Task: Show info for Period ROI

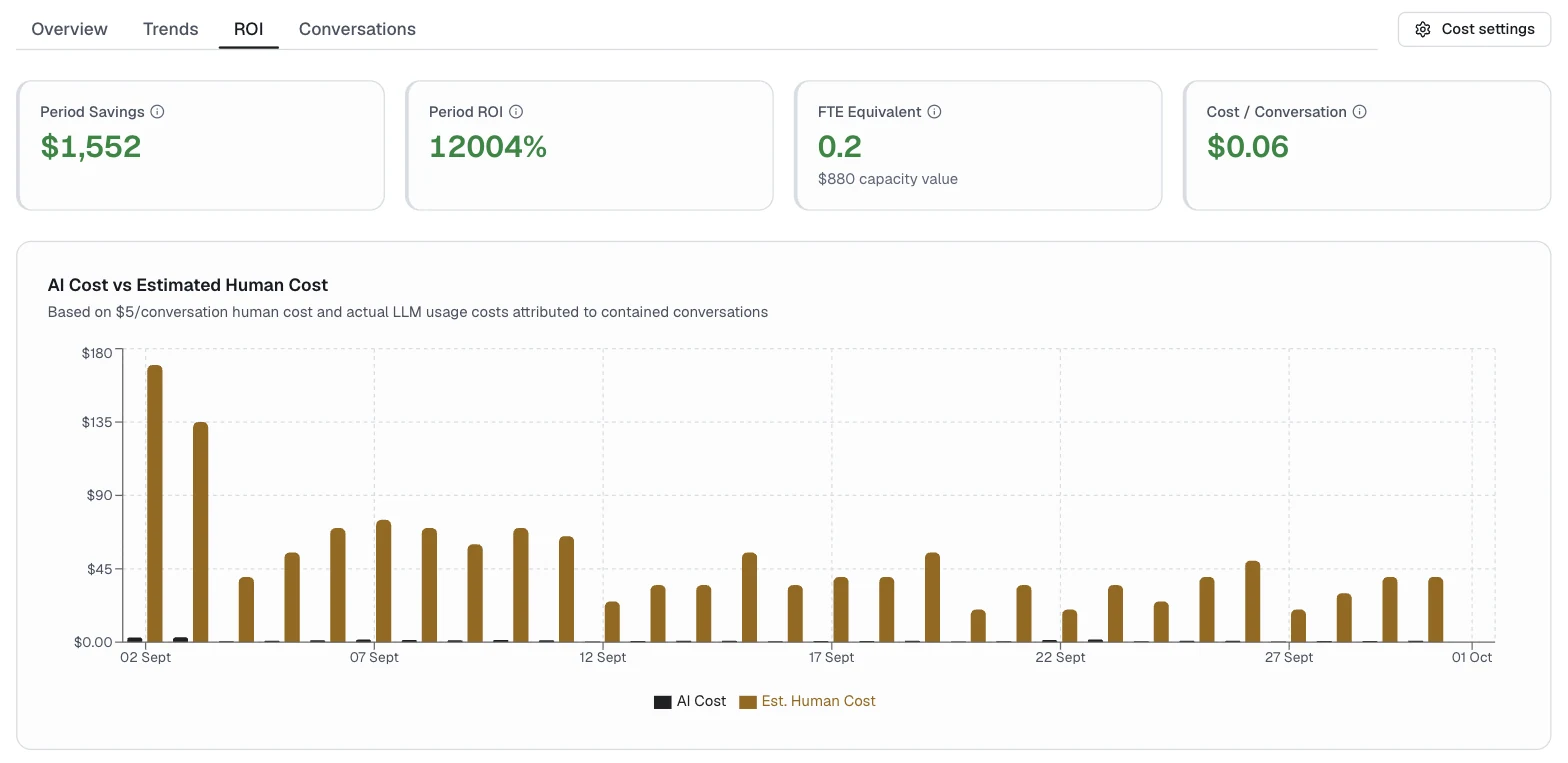Action: [x=516, y=112]
